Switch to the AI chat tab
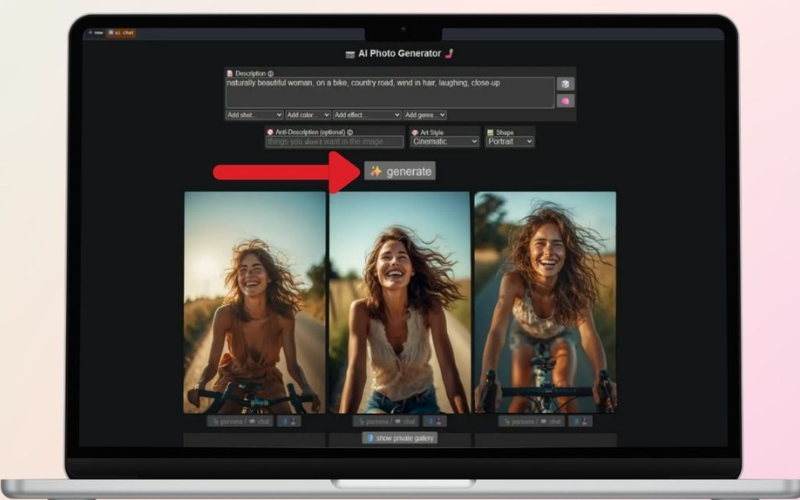 (121, 33)
